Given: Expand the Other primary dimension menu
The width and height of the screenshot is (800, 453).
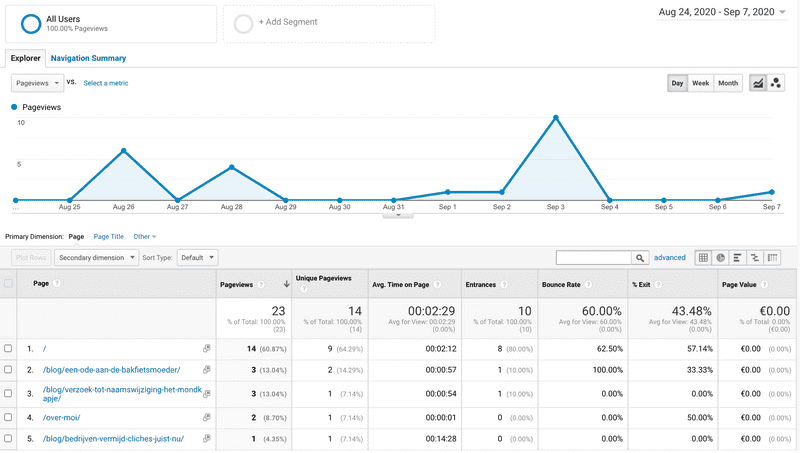Looking at the screenshot, I should (145, 237).
